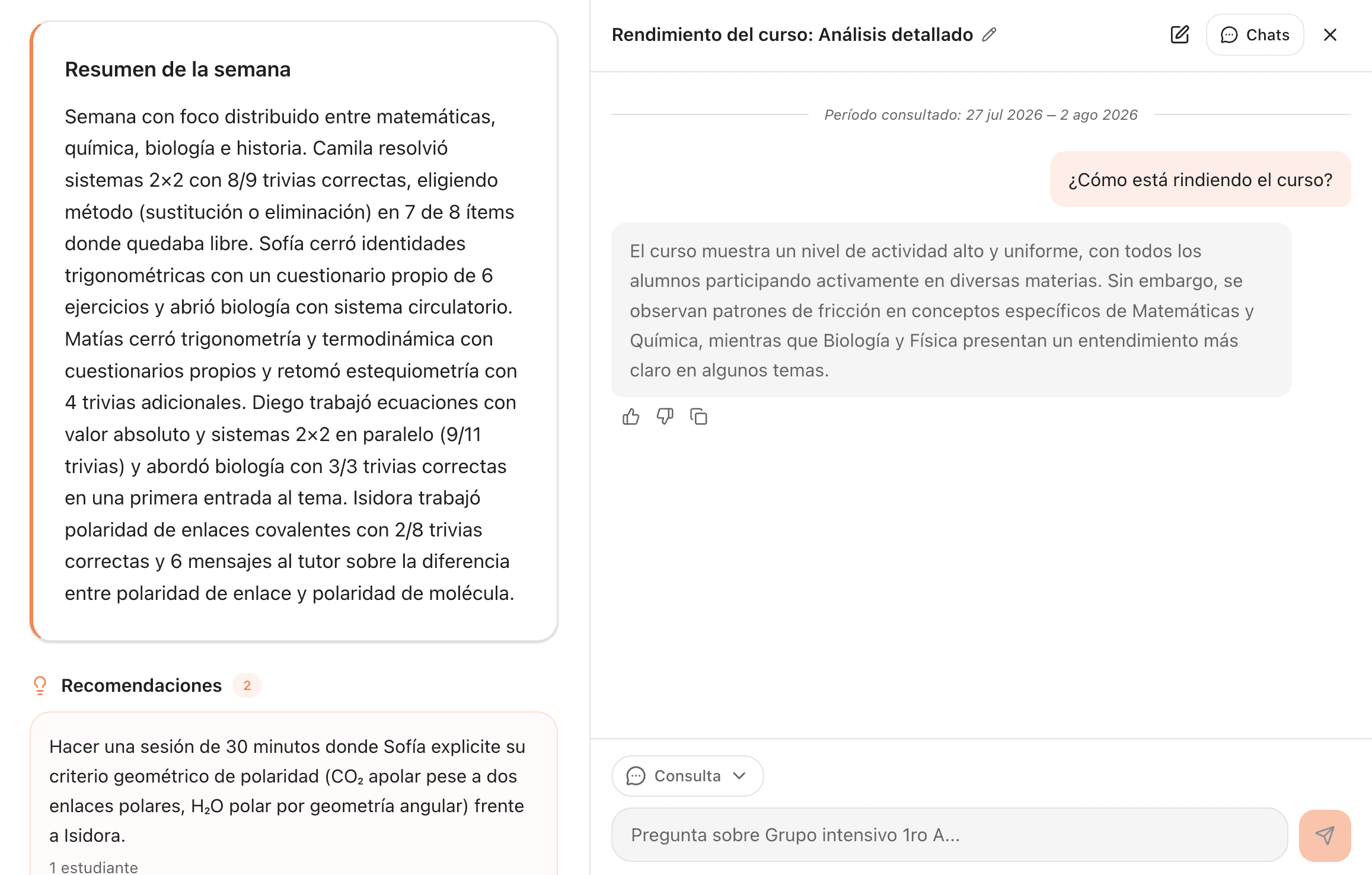1372x875 pixels.
Task: Click the Recomendaciones lightbulb icon
Action: (40, 685)
